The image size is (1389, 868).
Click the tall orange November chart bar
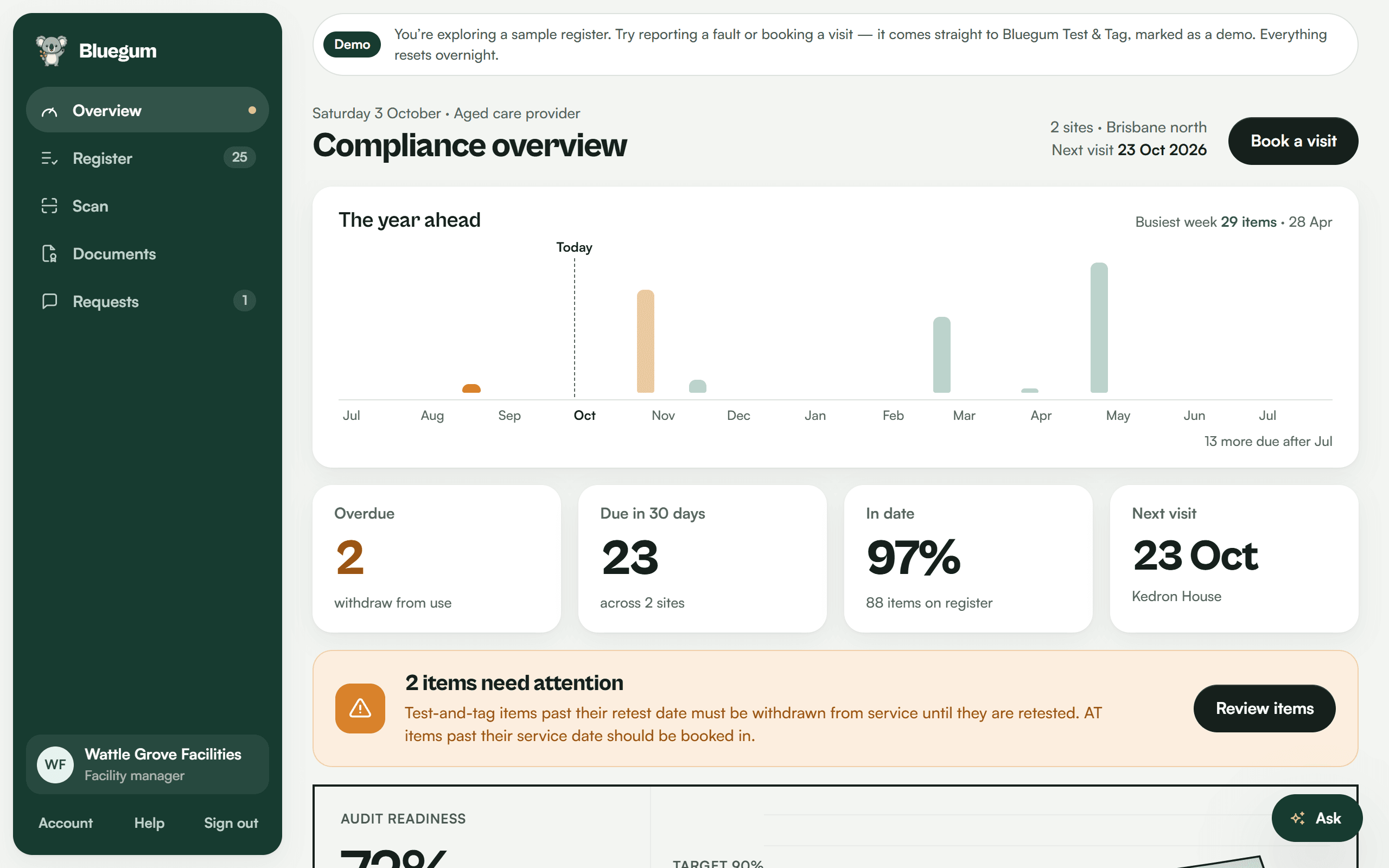[645, 341]
